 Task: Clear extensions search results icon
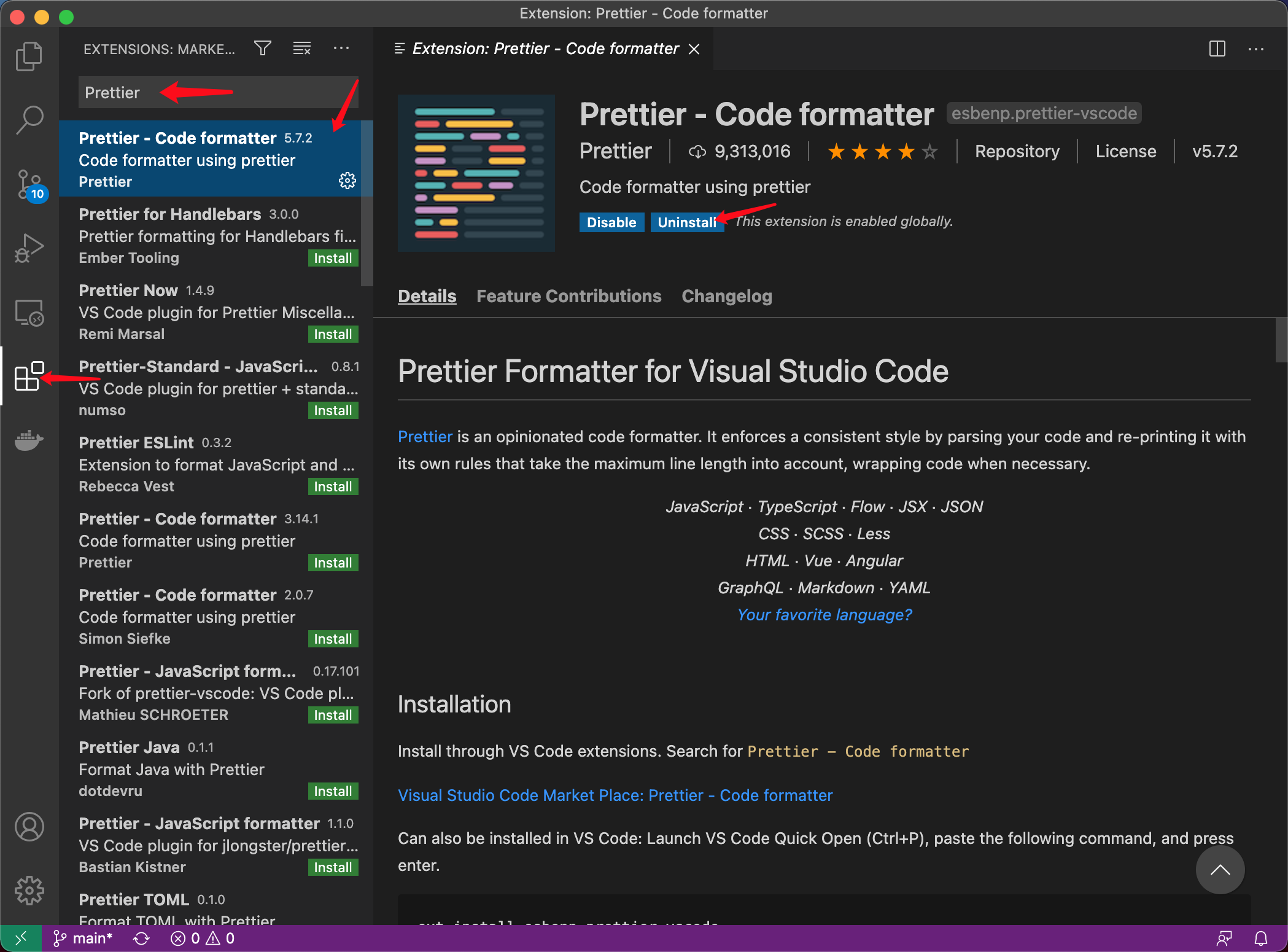click(301, 49)
